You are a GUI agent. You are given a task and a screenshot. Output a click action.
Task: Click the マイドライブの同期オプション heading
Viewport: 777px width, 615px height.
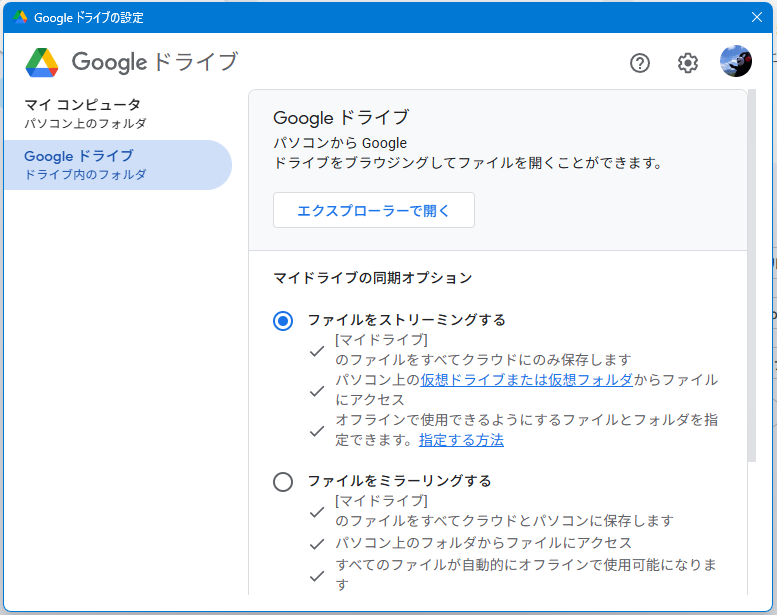pyautogui.click(x=373, y=278)
